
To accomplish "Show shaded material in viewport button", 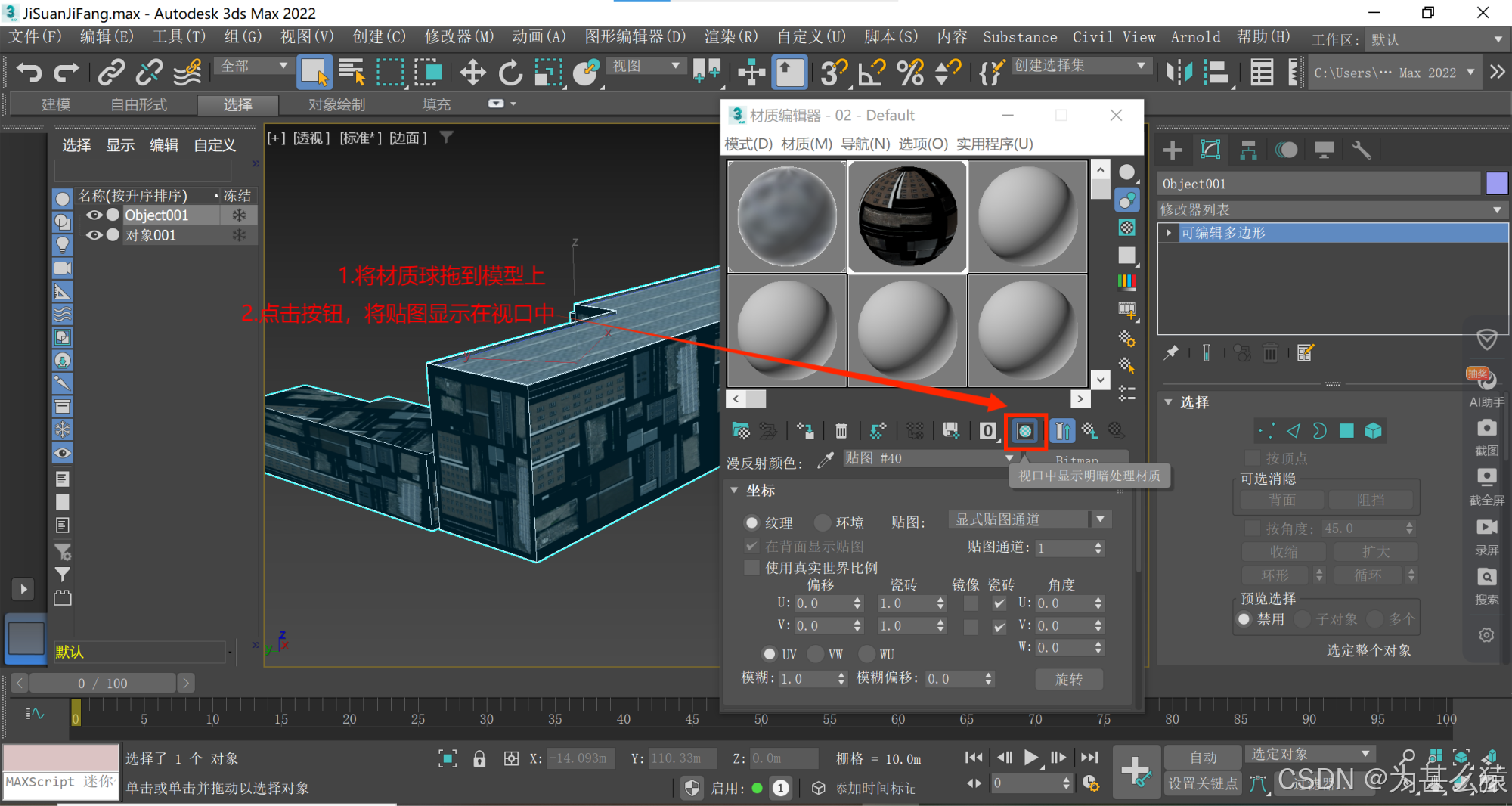I will point(1025,431).
